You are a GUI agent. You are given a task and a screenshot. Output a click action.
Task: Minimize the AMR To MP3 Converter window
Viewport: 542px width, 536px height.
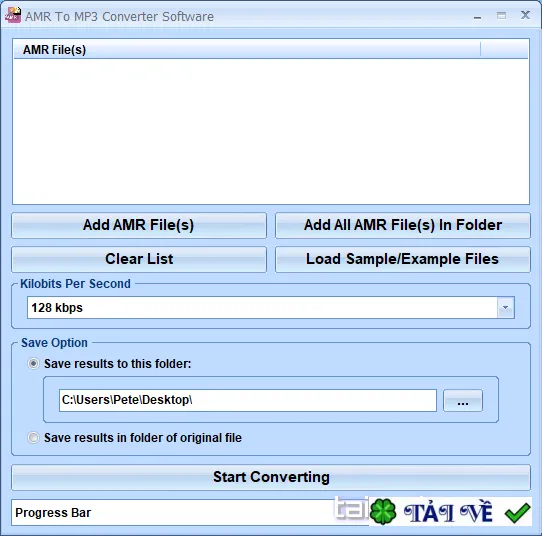[477, 16]
